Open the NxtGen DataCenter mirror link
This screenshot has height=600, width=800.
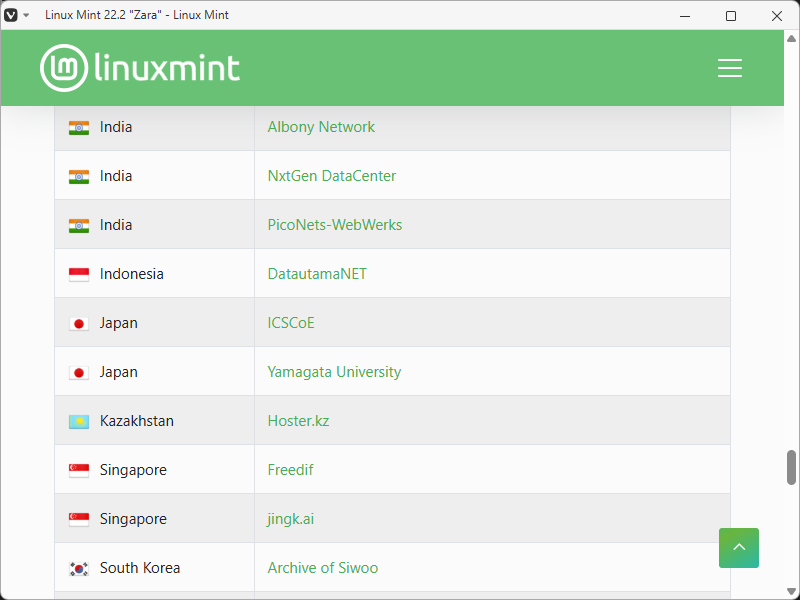coord(331,176)
